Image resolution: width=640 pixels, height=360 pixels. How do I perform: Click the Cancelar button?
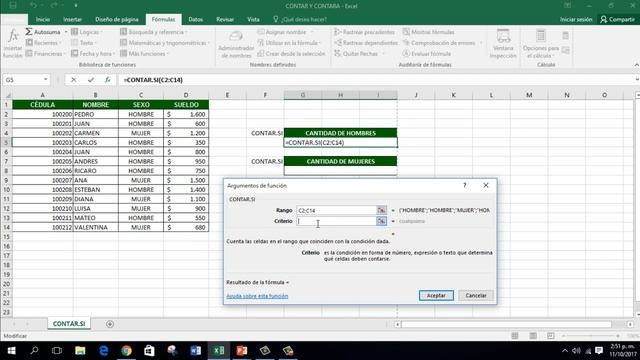(x=476, y=296)
